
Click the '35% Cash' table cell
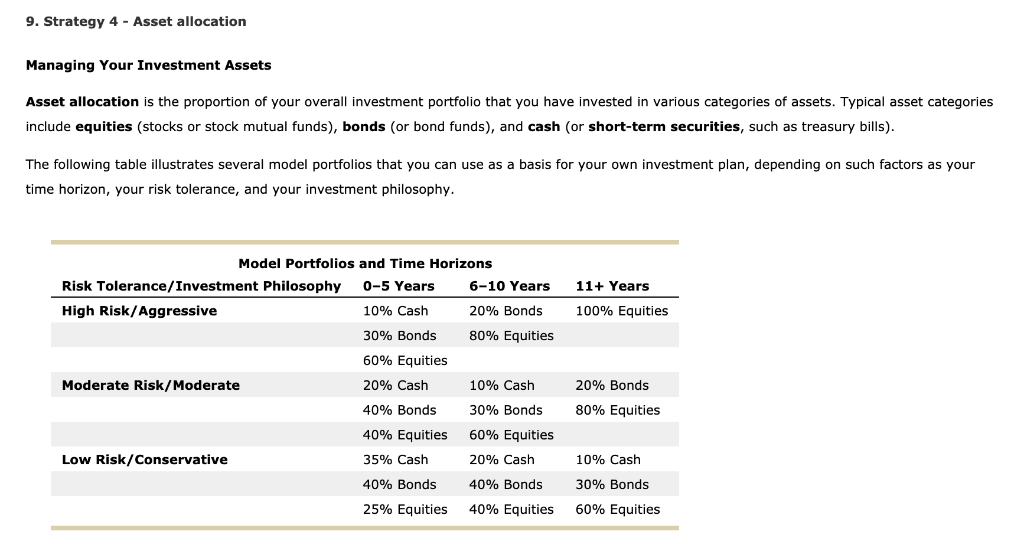[396, 460]
